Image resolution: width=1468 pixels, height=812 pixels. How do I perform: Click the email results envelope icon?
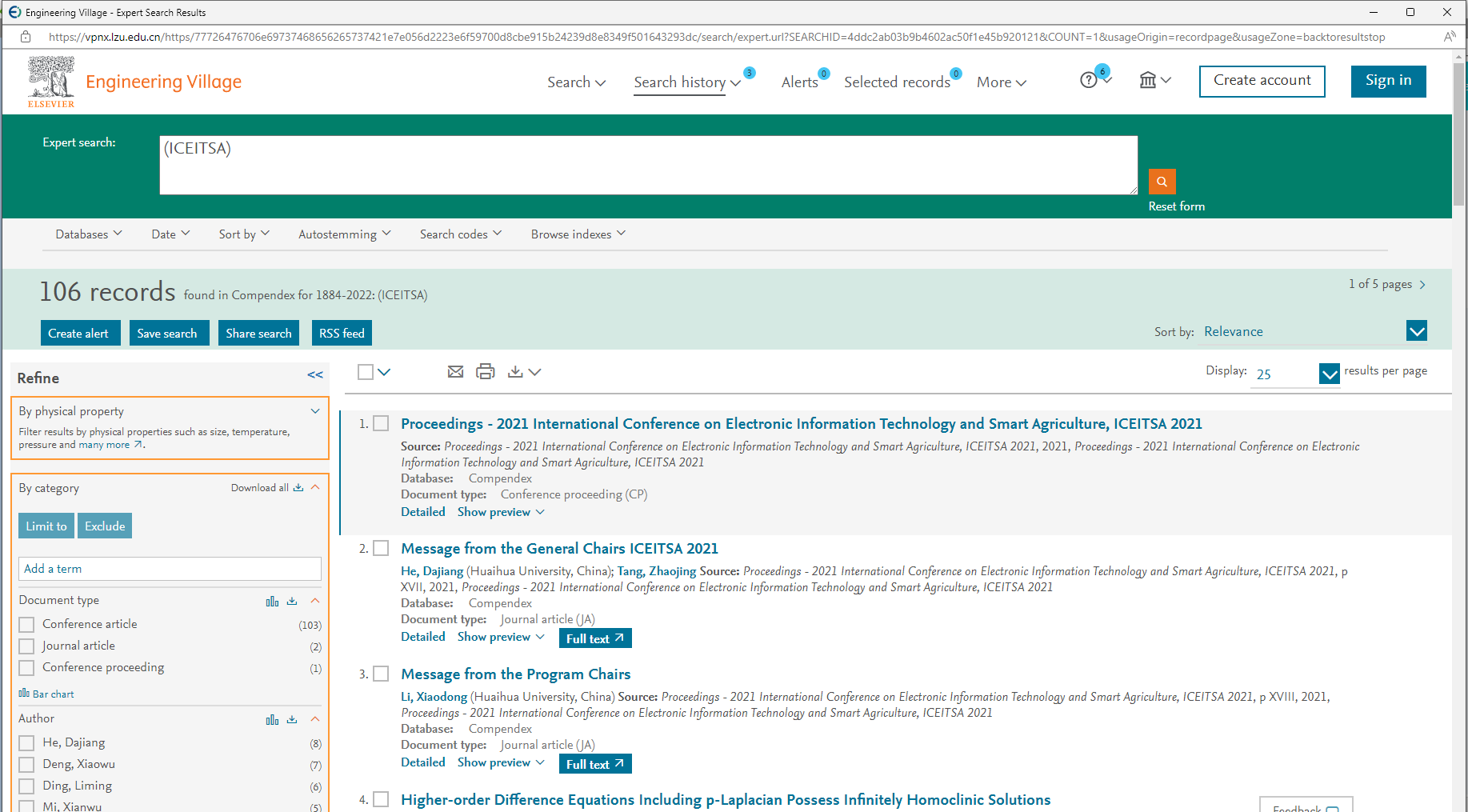coord(456,372)
